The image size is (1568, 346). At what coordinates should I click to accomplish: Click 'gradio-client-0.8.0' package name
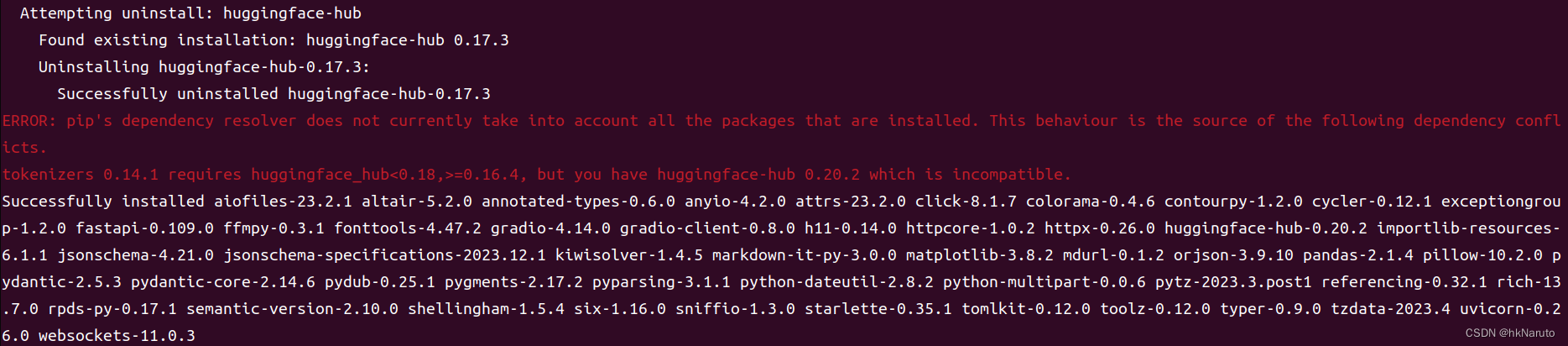click(707, 228)
